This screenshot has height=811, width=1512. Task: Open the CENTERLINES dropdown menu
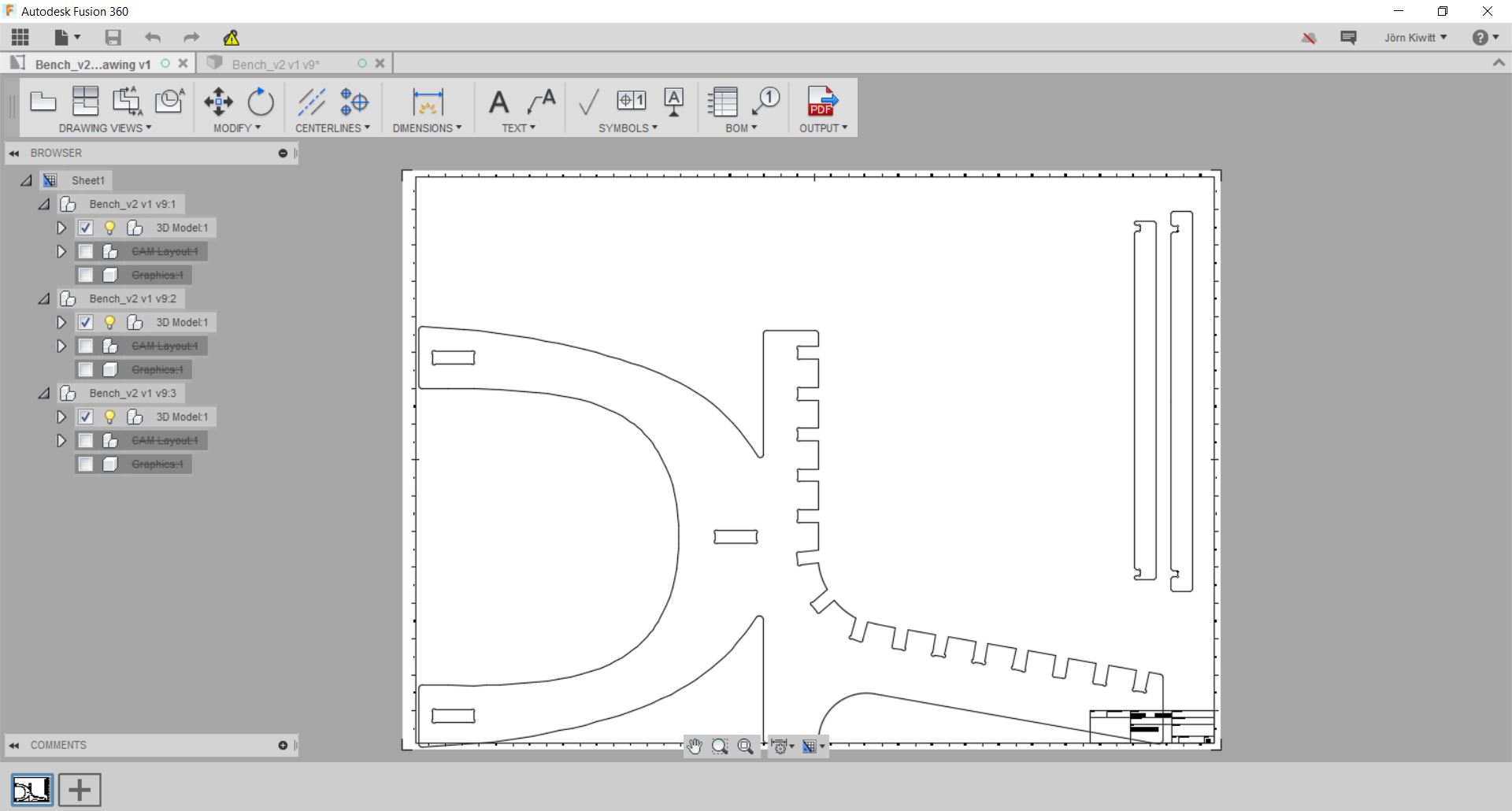332,128
